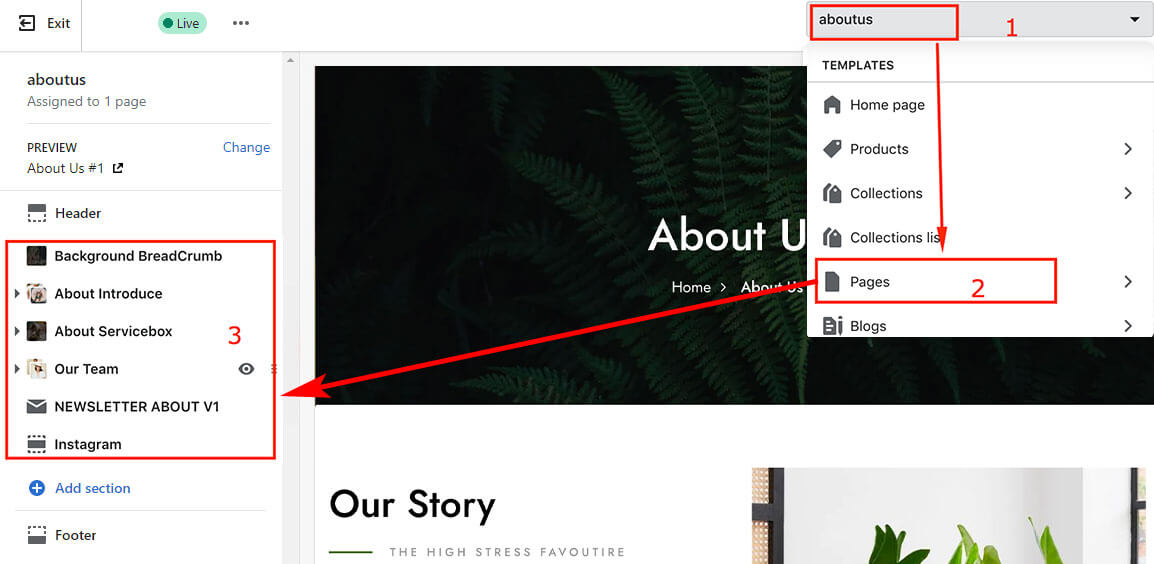This screenshot has width=1154, height=564.
Task: Click the sidebar scrollbar up arrow
Action: 291,60
